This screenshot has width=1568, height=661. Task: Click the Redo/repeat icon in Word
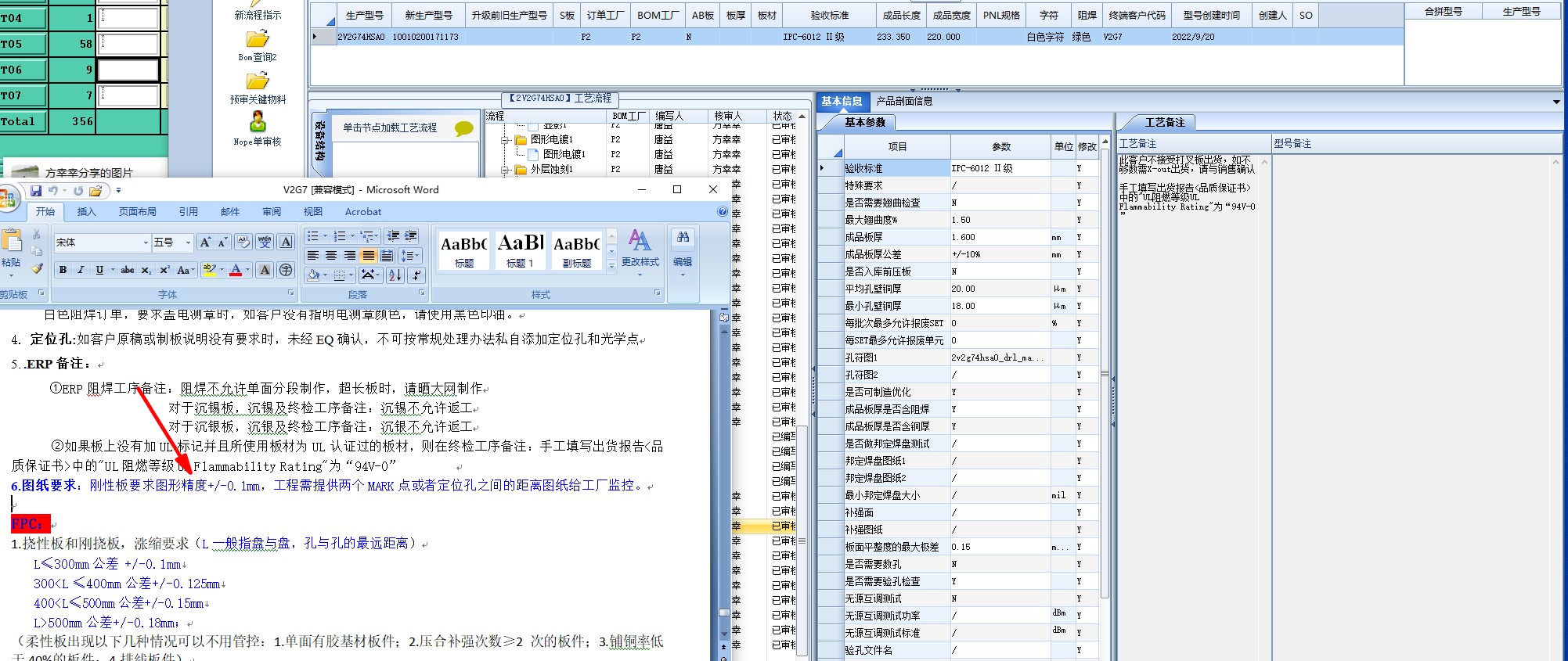point(78,191)
